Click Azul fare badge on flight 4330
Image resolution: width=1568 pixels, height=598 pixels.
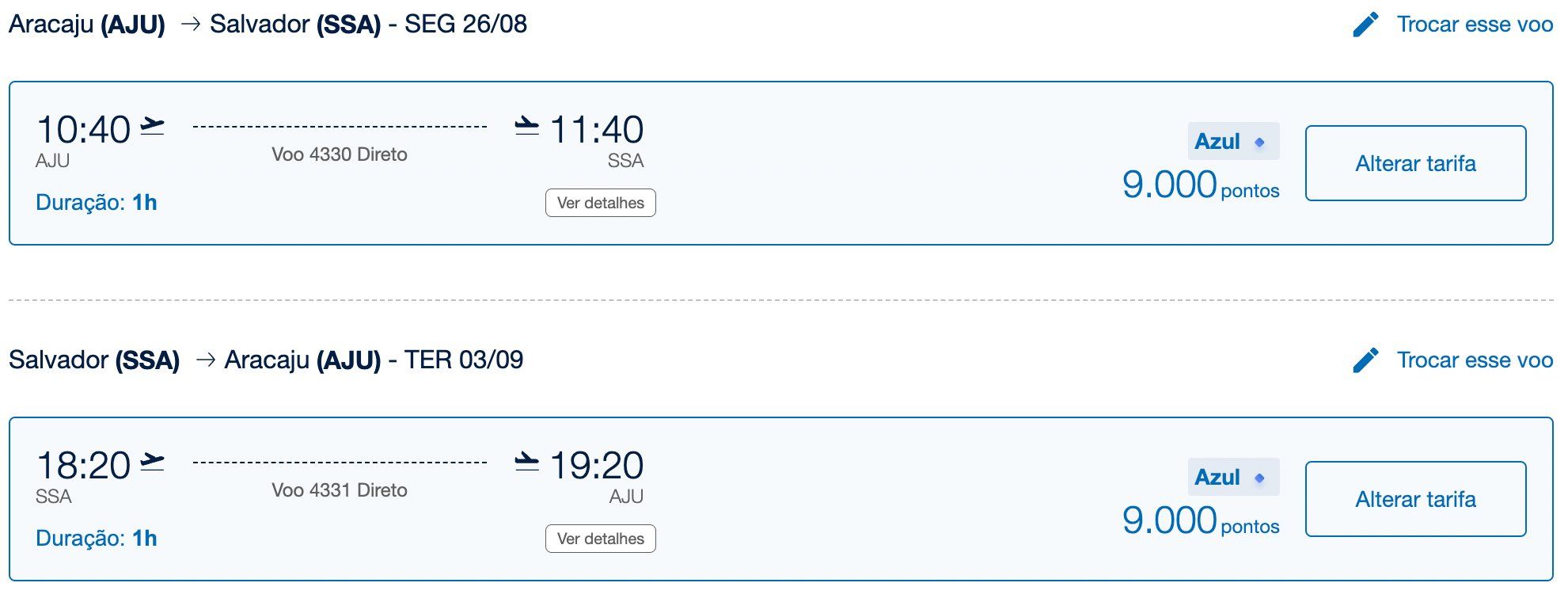pyautogui.click(x=1232, y=142)
